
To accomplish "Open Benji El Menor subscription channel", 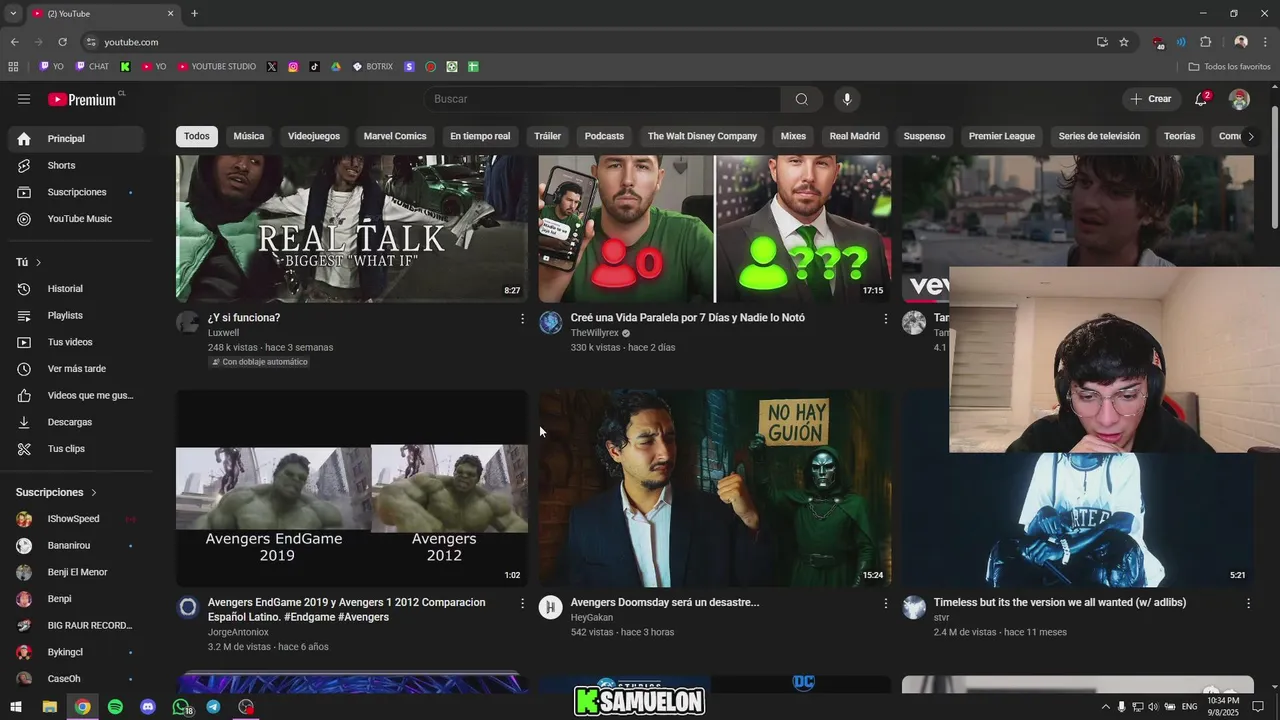I will tap(77, 572).
